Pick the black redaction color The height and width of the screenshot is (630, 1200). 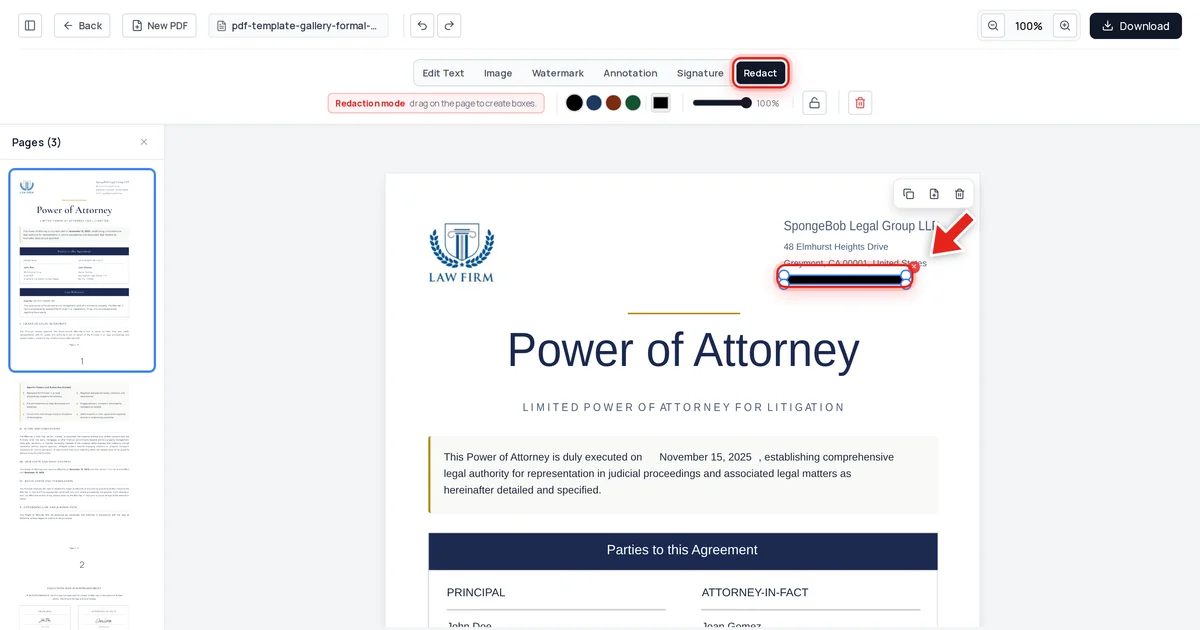(x=574, y=103)
